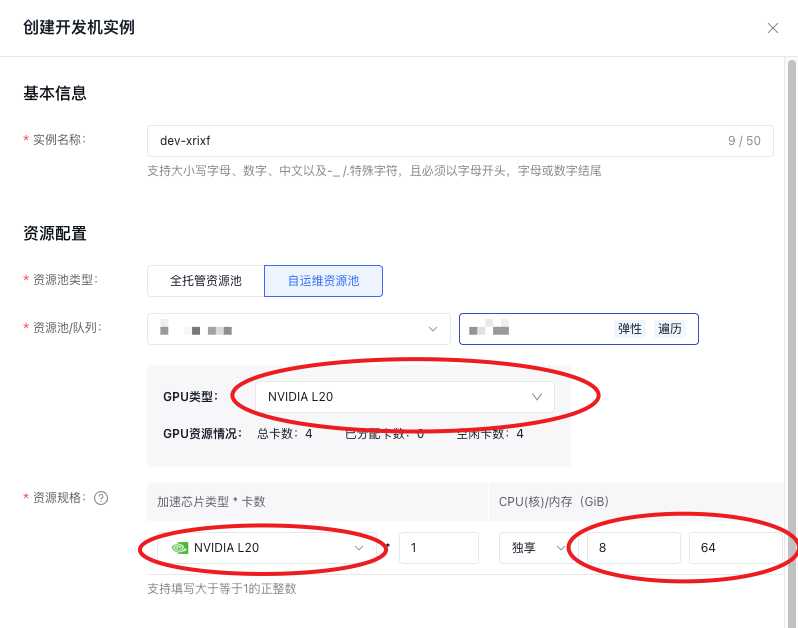Click the NVIDIA logo in chip selector
This screenshot has height=628, width=798.
[180, 548]
